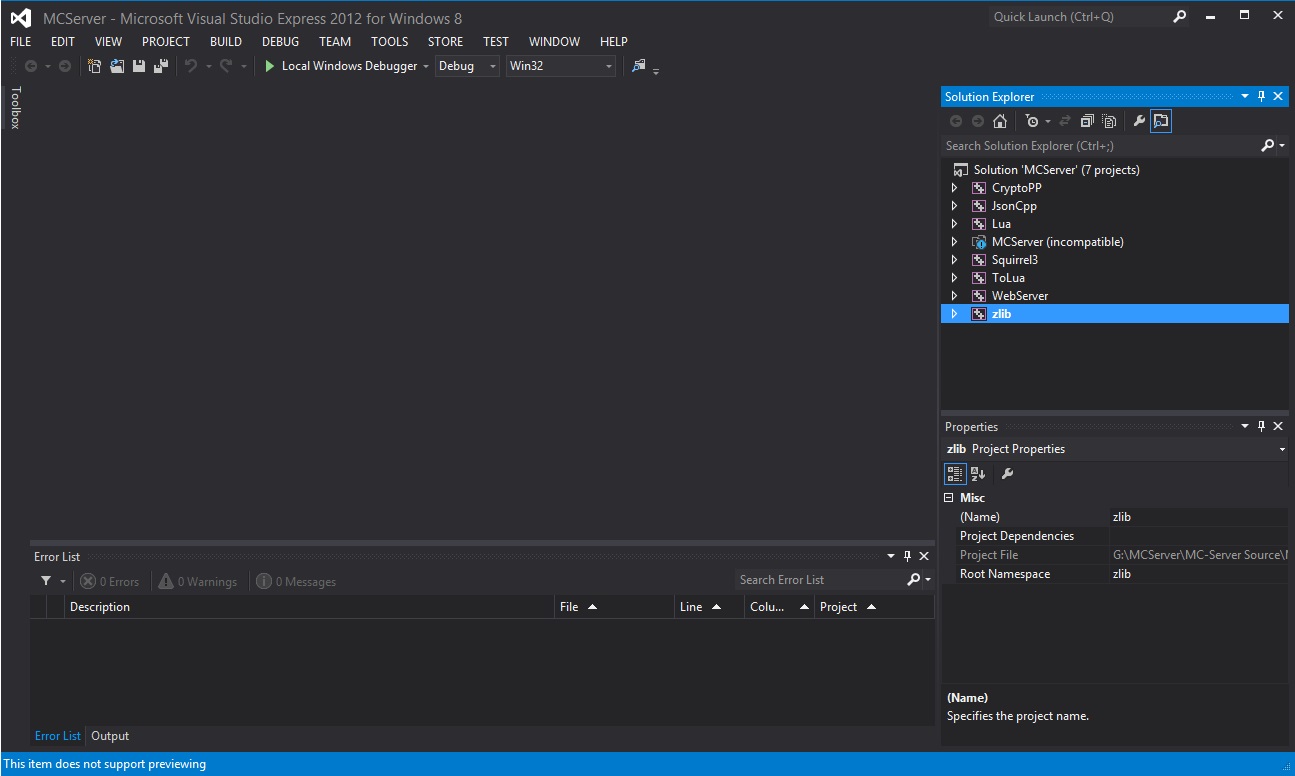Click the Open File toolbar icon

click(x=117, y=66)
